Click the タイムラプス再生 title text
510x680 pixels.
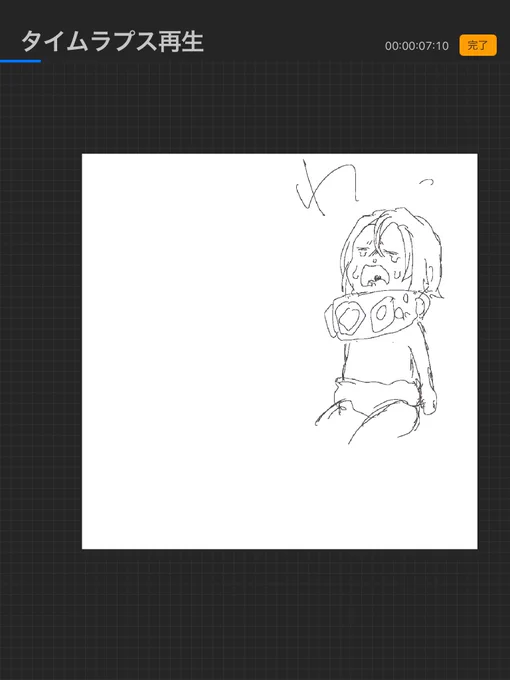112,42
